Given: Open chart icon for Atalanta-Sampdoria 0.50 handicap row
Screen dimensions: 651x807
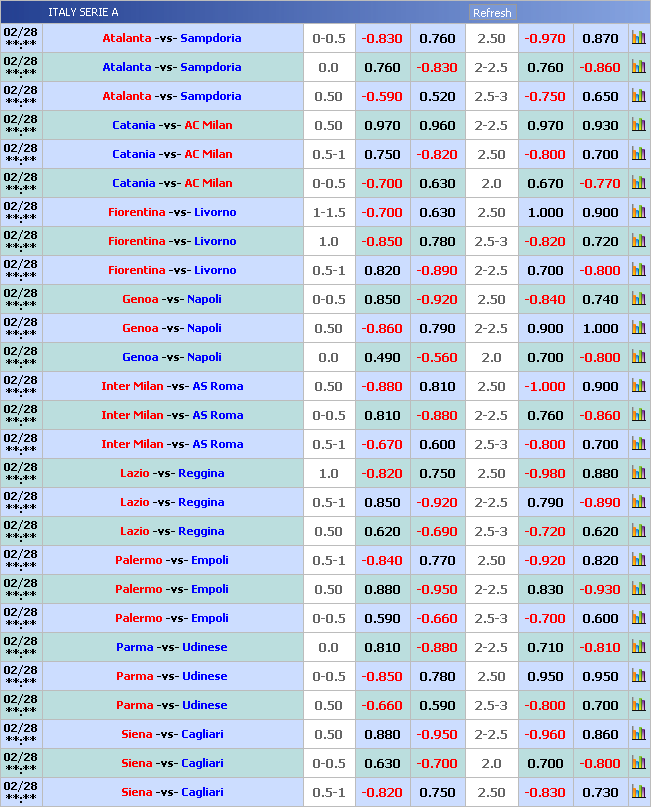Looking at the screenshot, I should (639, 96).
